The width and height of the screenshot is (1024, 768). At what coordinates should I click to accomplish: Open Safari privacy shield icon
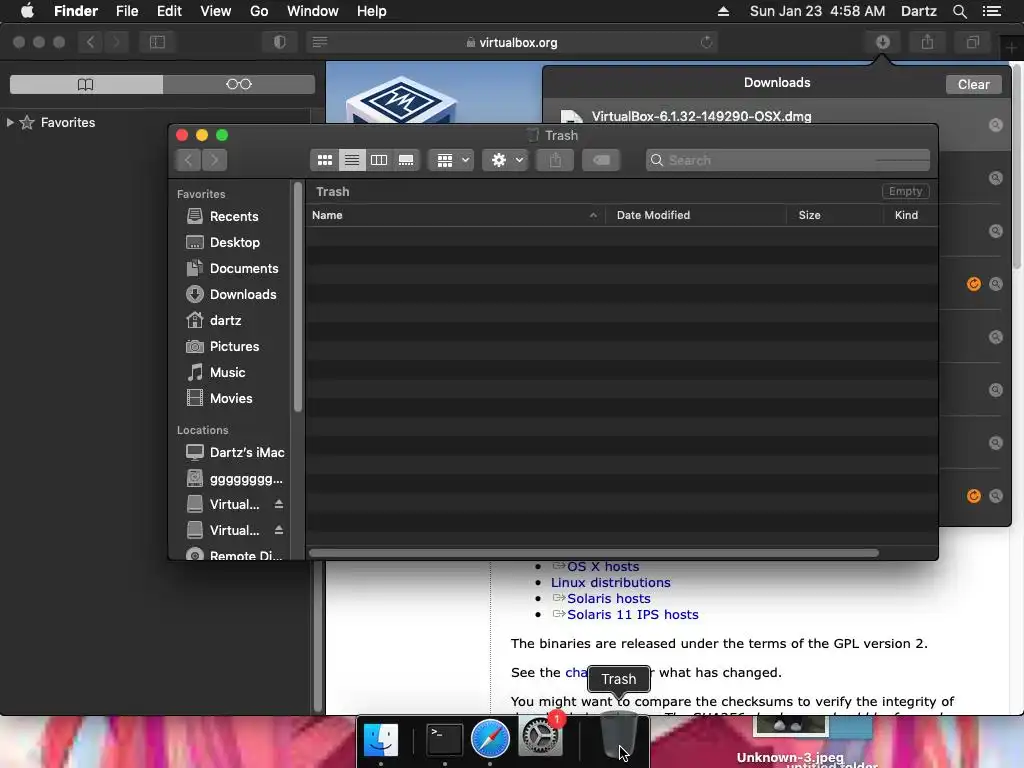tap(280, 42)
